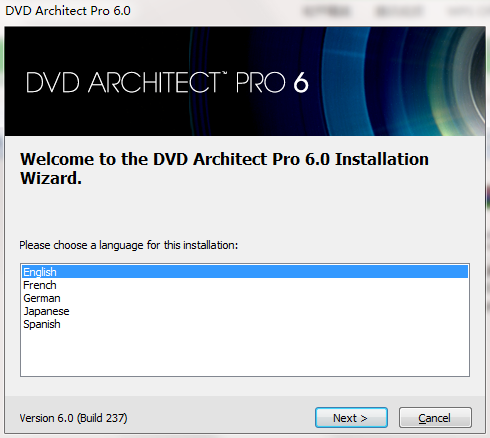Choose Spanish in the language list
The height and width of the screenshot is (438, 490).
[42, 324]
